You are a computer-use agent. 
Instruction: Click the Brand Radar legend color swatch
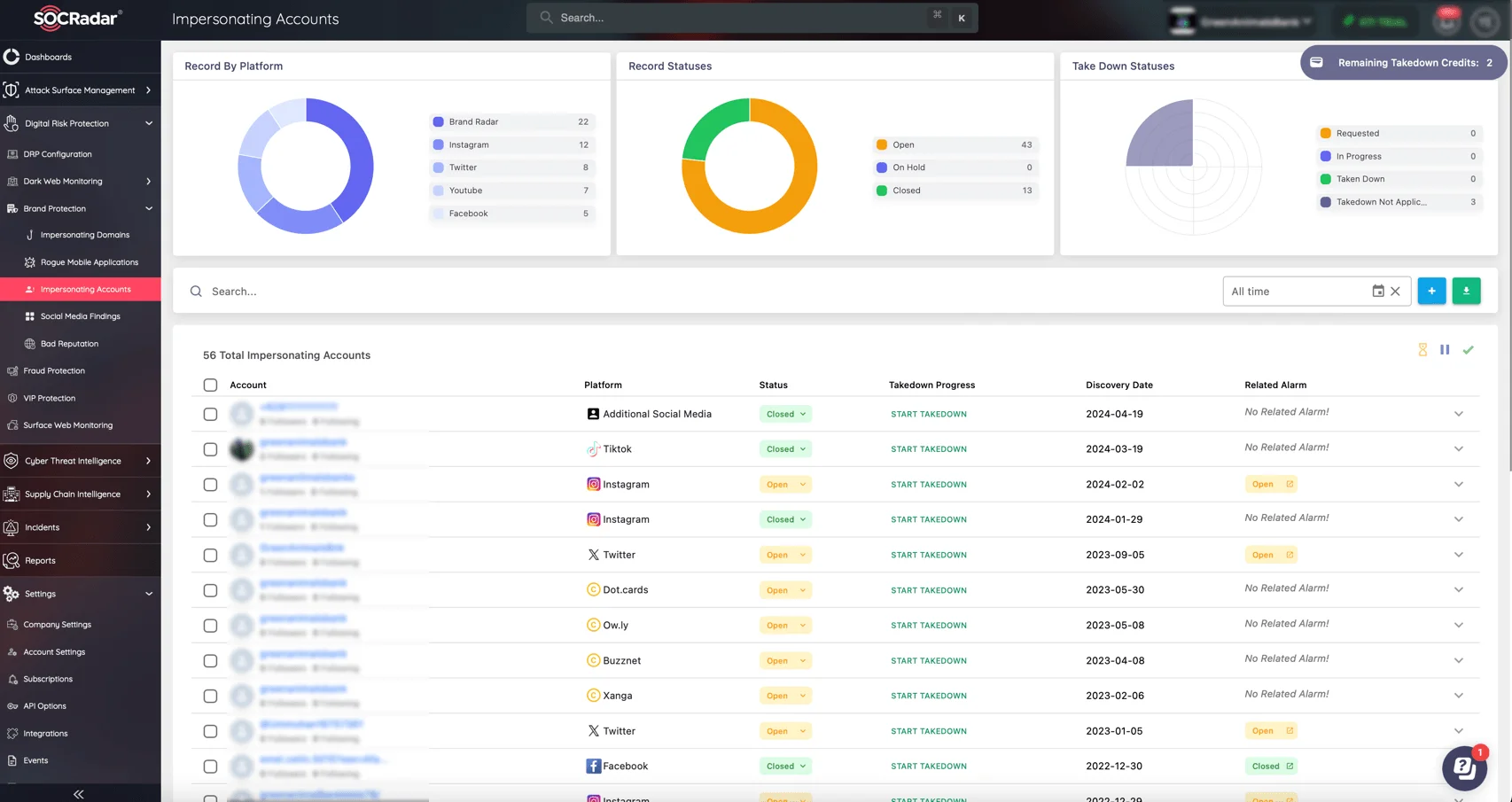pyautogui.click(x=438, y=122)
